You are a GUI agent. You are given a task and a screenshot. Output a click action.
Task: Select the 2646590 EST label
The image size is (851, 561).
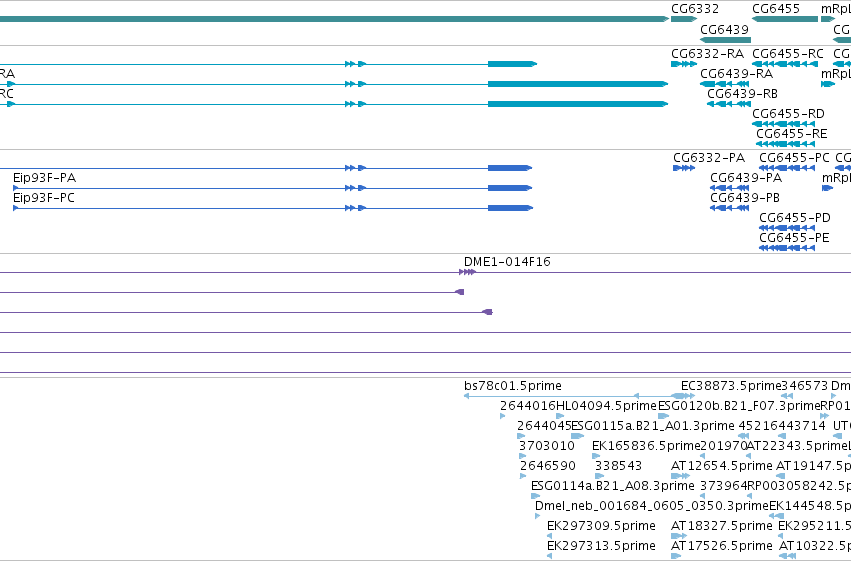click(x=548, y=466)
